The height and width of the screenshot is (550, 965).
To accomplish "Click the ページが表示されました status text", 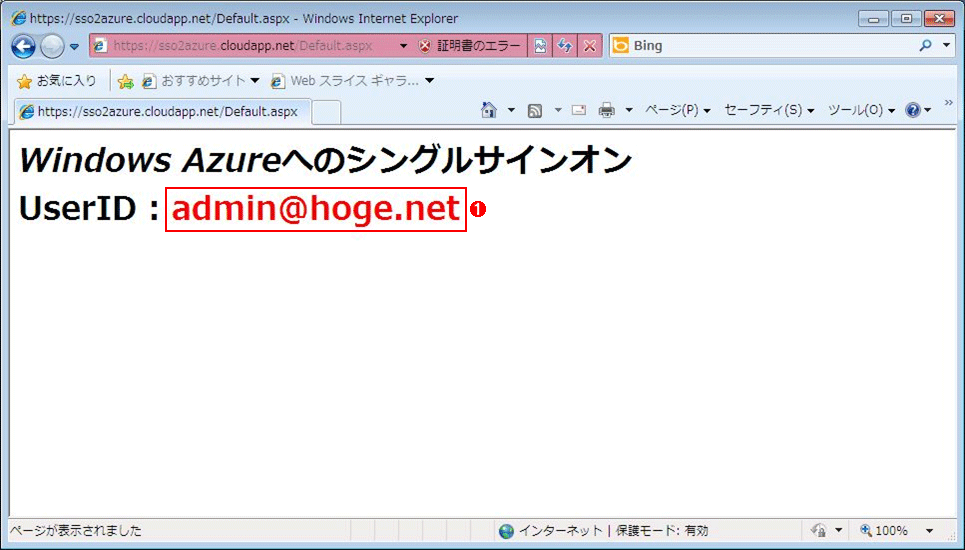I will tap(76, 530).
